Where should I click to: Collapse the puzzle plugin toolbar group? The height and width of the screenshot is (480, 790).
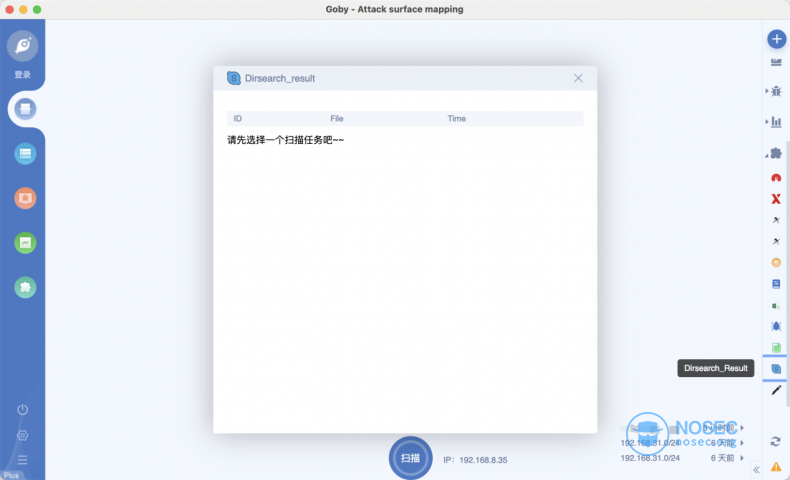[x=776, y=154]
